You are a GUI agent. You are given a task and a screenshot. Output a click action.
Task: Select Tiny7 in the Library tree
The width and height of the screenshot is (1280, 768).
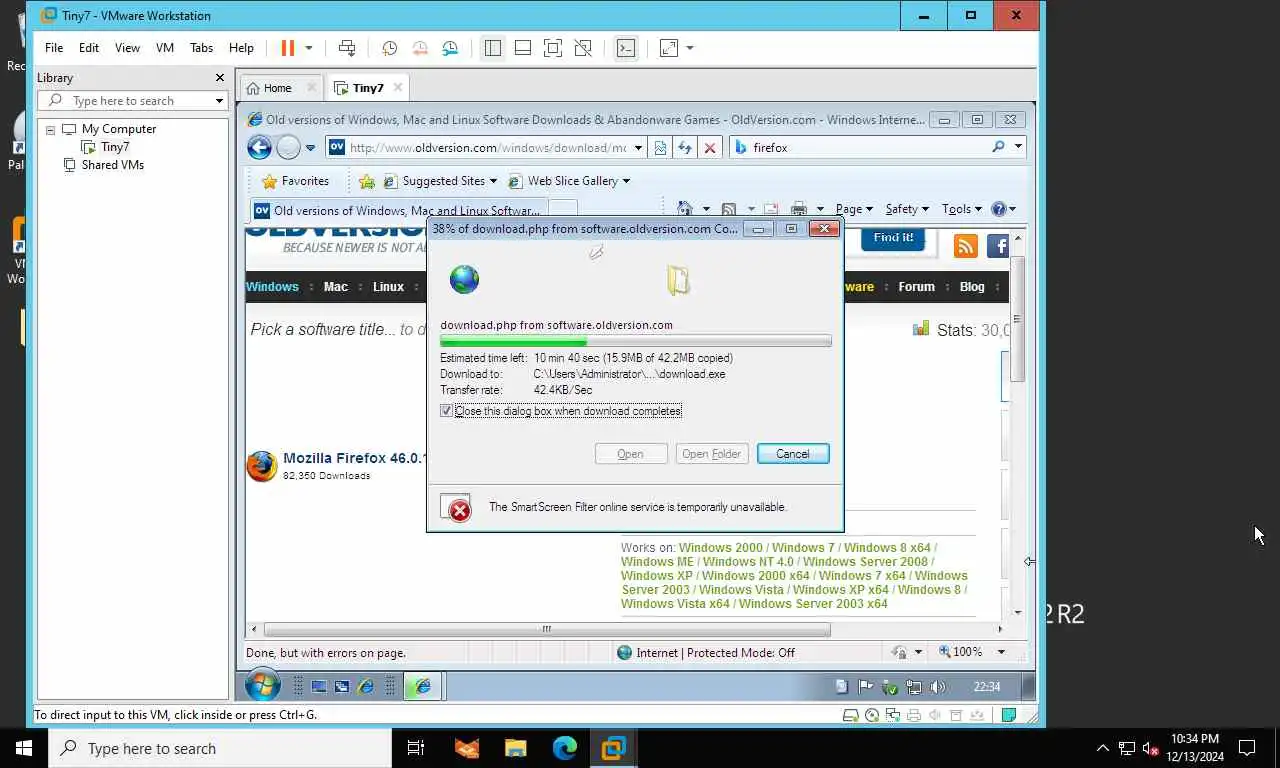[x=115, y=147]
